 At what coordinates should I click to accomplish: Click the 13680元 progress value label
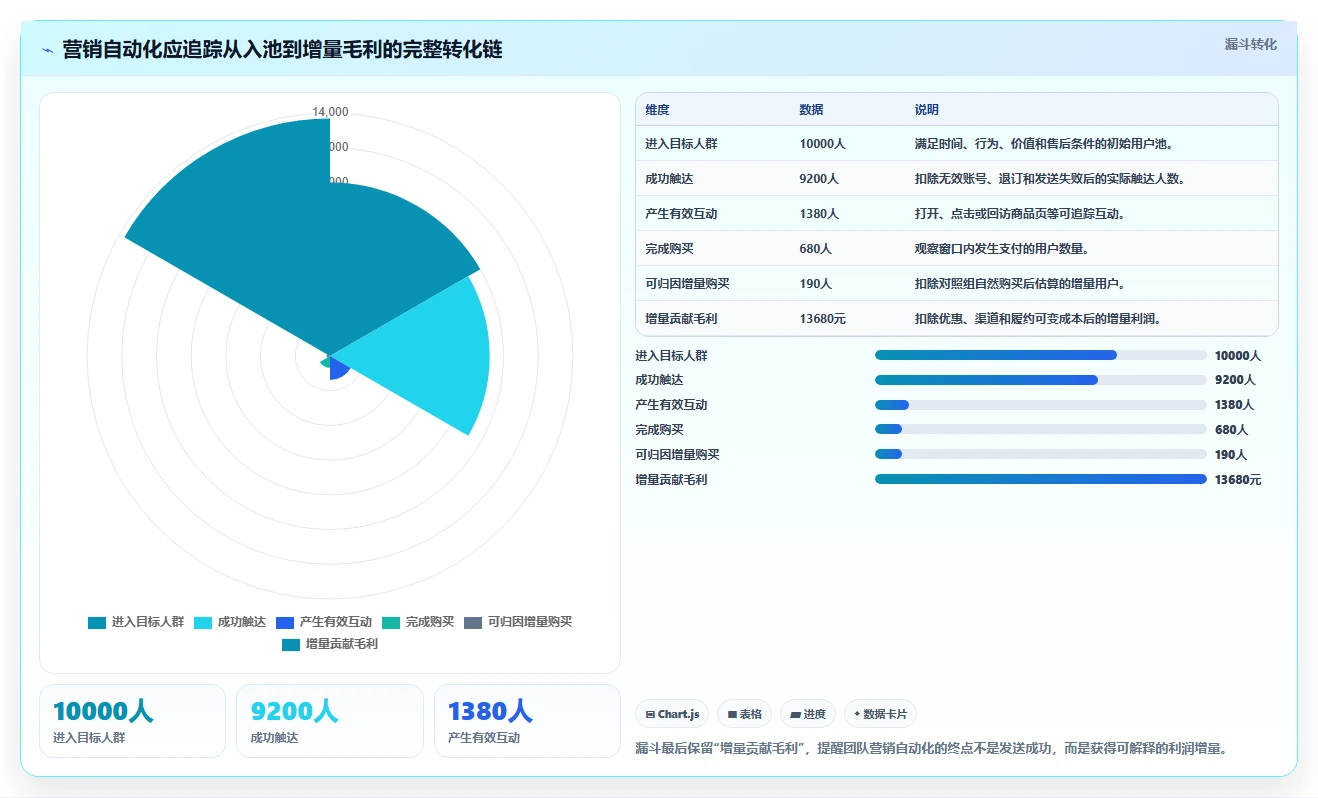(x=1238, y=480)
